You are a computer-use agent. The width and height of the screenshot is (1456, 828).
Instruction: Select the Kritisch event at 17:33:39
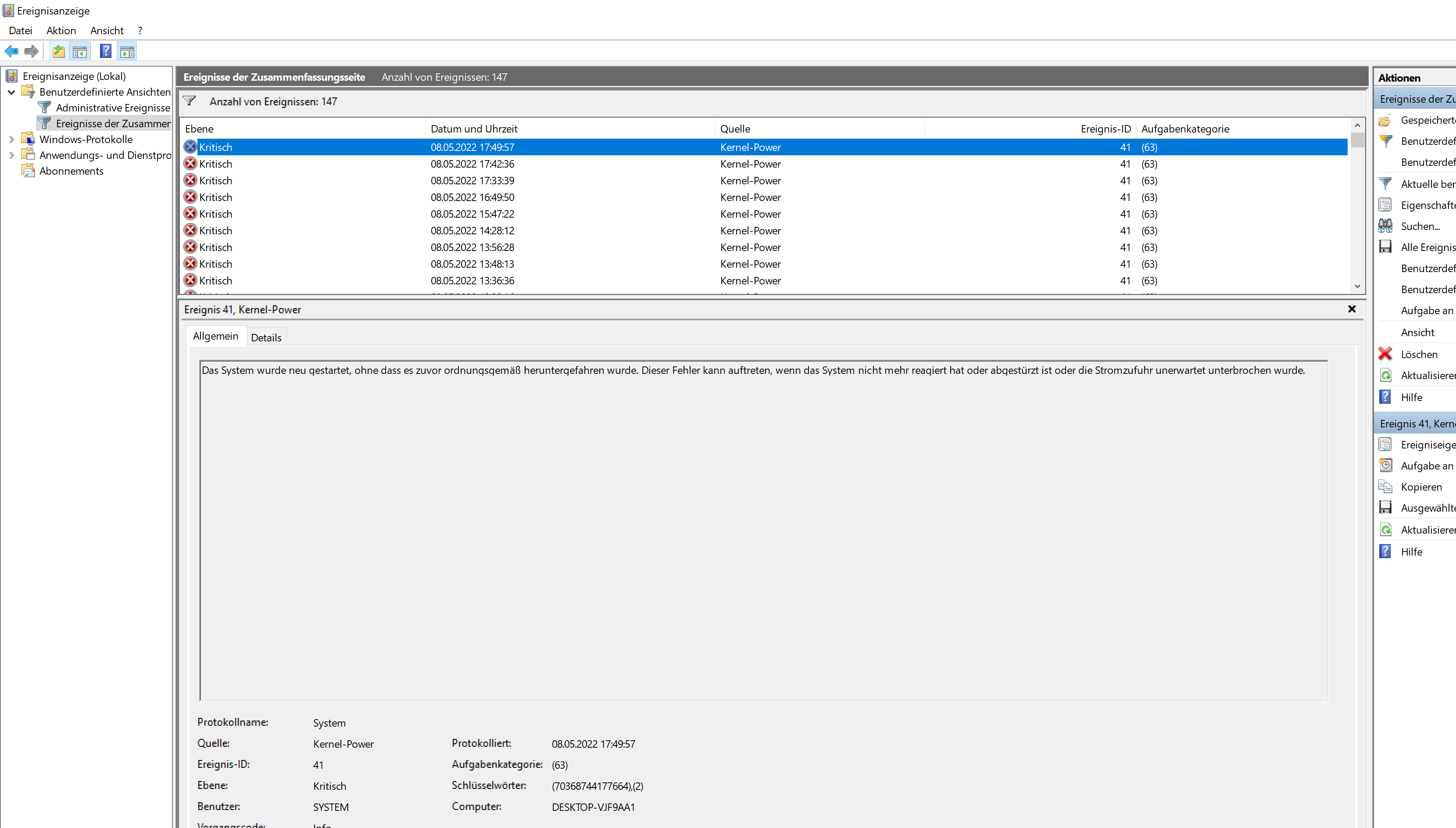[x=472, y=180]
